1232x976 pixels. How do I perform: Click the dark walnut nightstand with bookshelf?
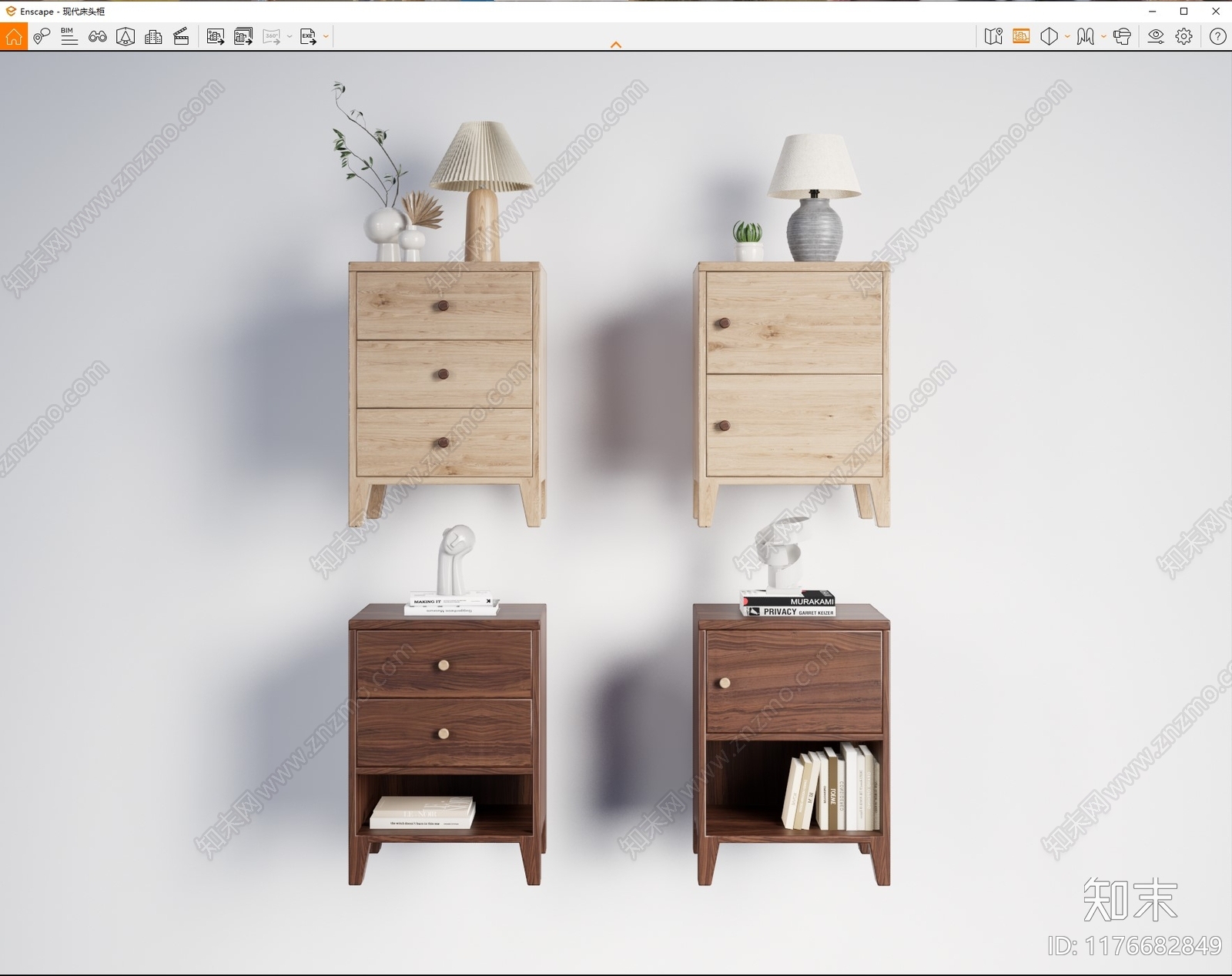coord(792,744)
